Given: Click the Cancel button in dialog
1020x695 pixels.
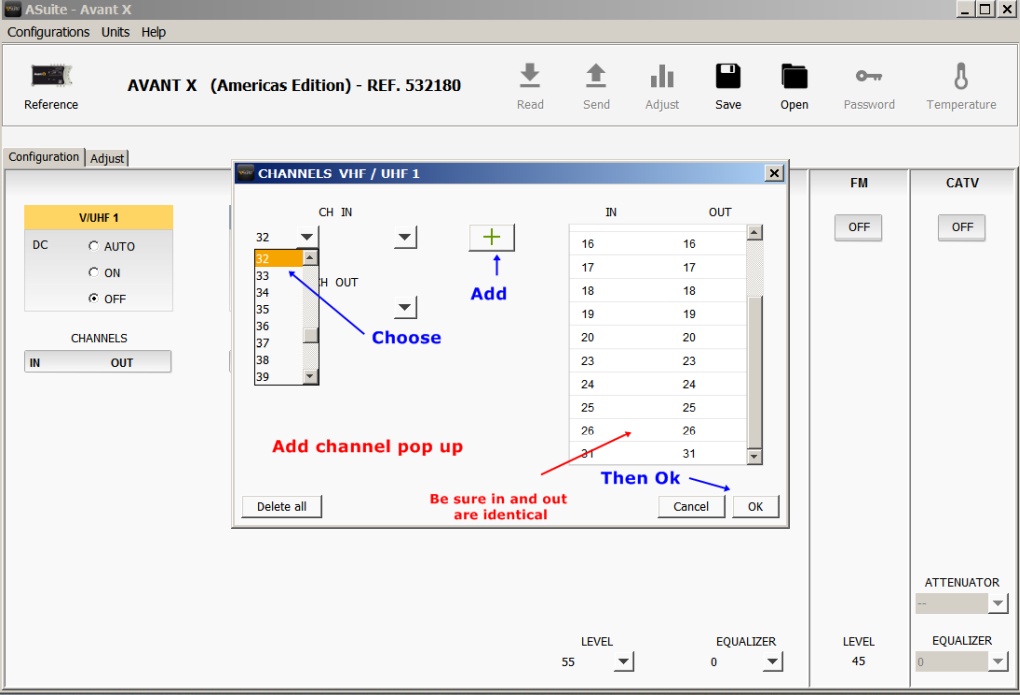Looking at the screenshot, I should click(x=691, y=506).
